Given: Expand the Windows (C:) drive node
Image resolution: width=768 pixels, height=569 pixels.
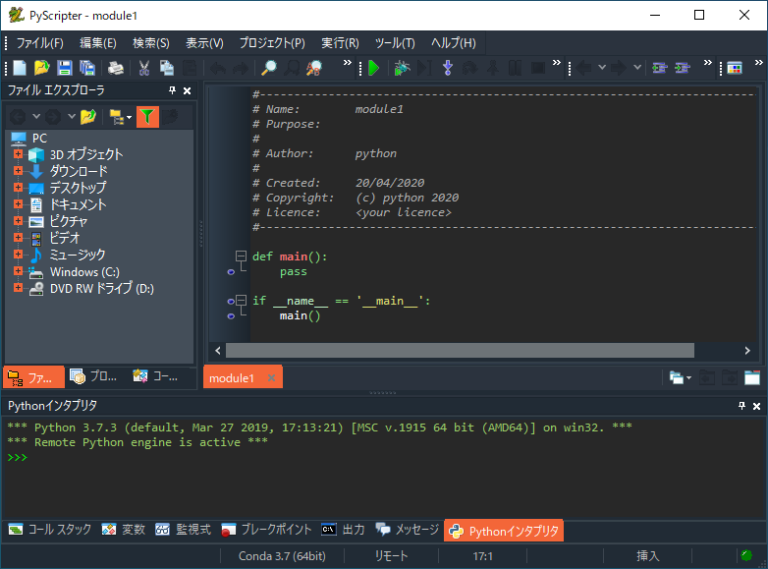Looking at the screenshot, I should point(18,272).
